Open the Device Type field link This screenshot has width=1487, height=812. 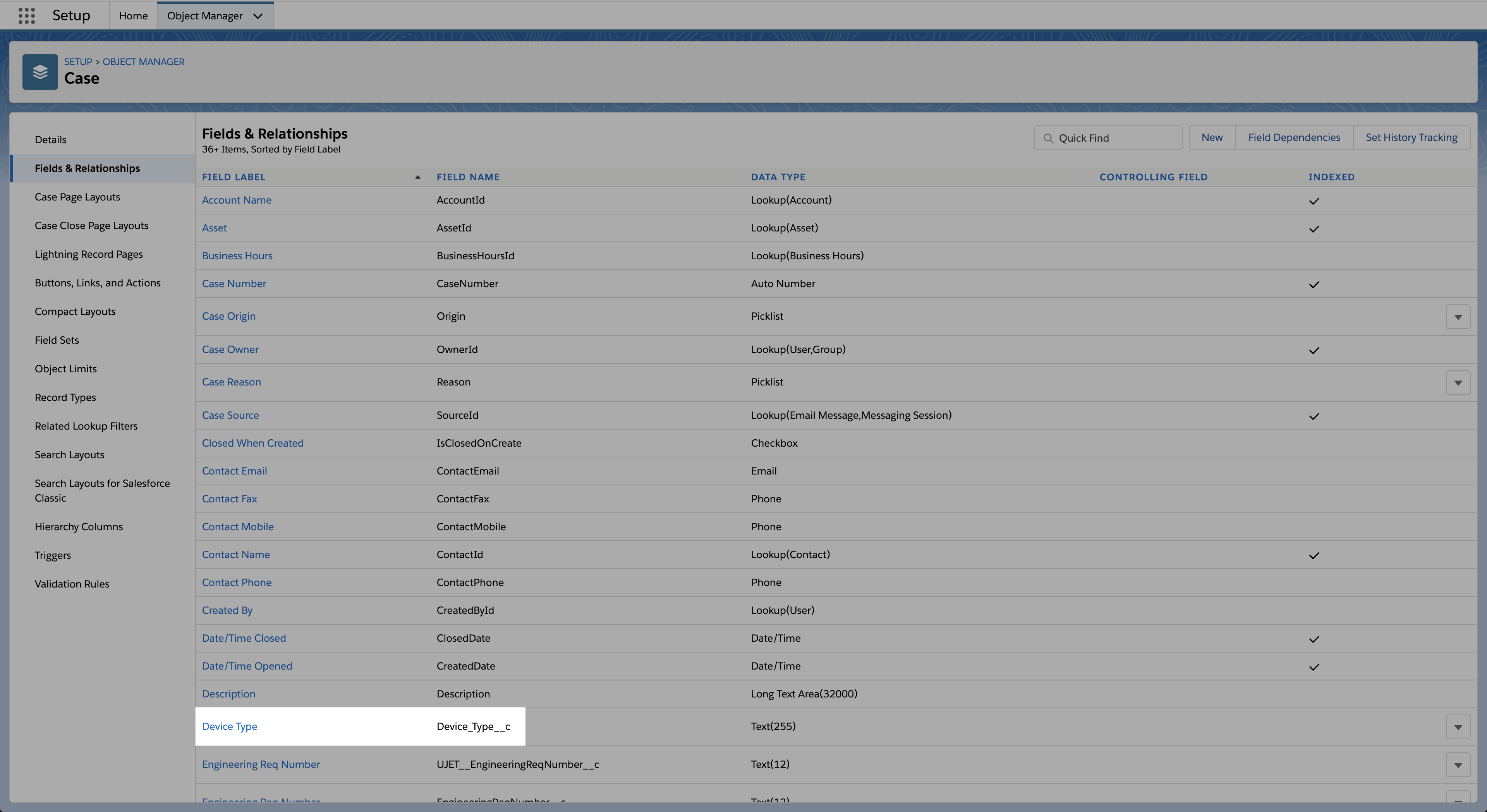click(229, 726)
